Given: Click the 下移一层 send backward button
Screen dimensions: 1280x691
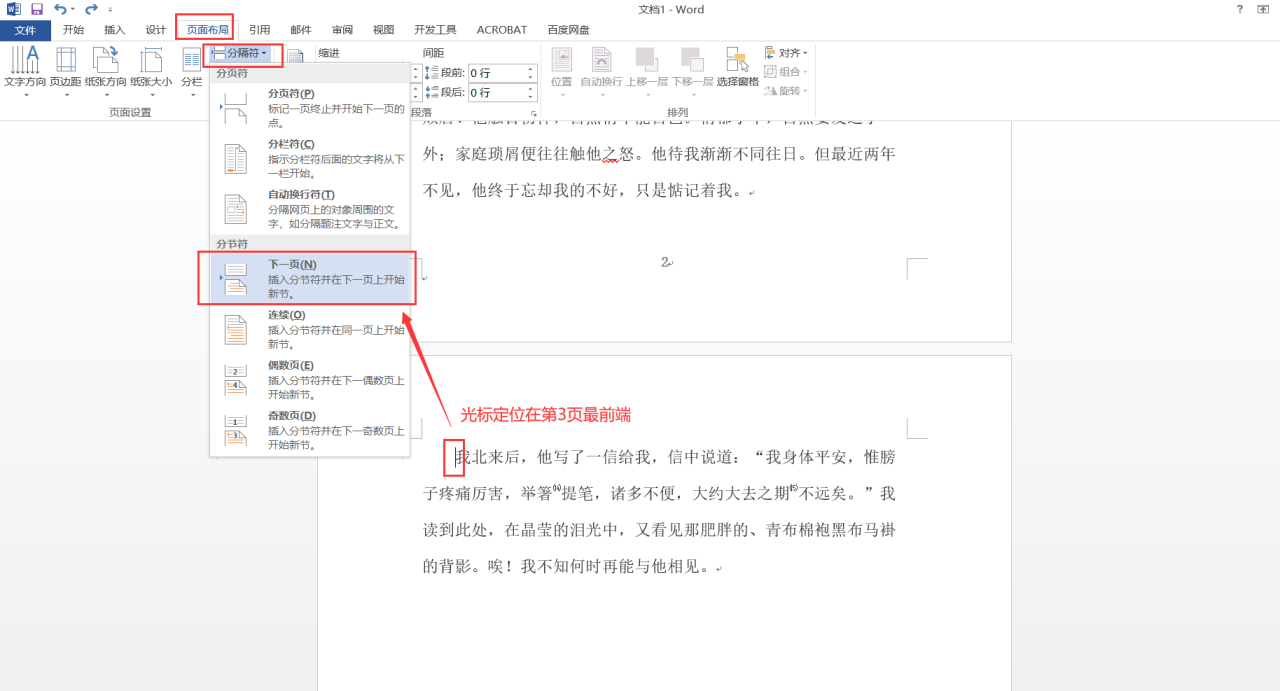Looking at the screenshot, I should 692,72.
